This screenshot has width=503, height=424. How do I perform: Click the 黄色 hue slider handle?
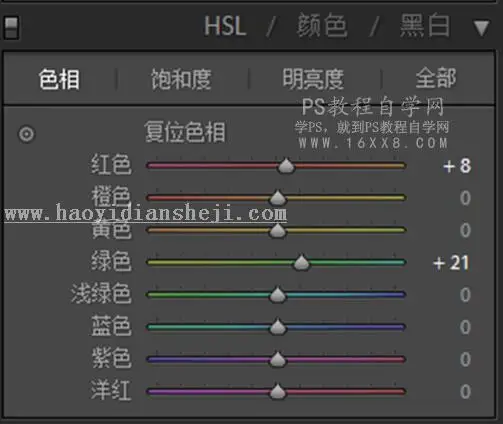[277, 230]
